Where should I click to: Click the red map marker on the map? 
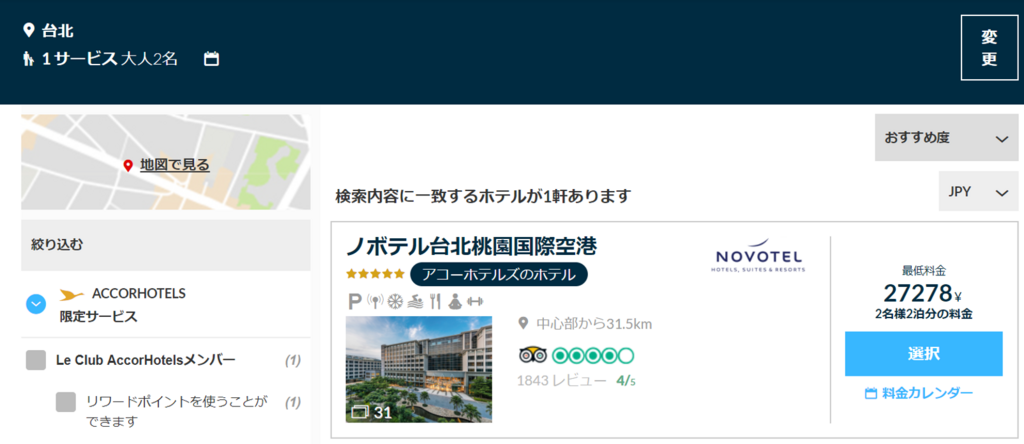[x=128, y=166]
